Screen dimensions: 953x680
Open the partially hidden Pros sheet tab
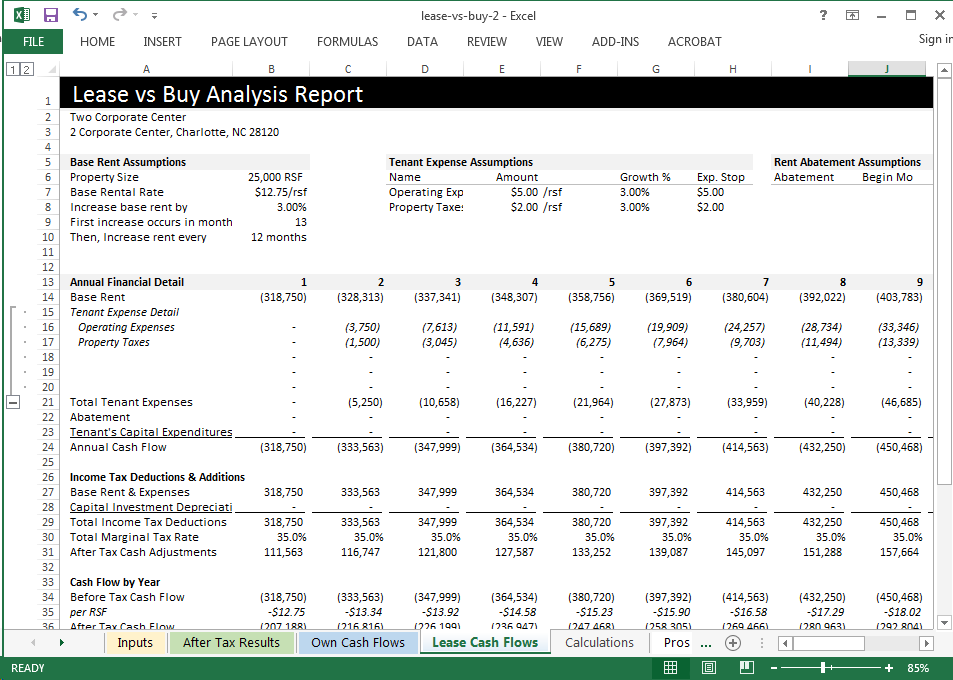point(676,642)
